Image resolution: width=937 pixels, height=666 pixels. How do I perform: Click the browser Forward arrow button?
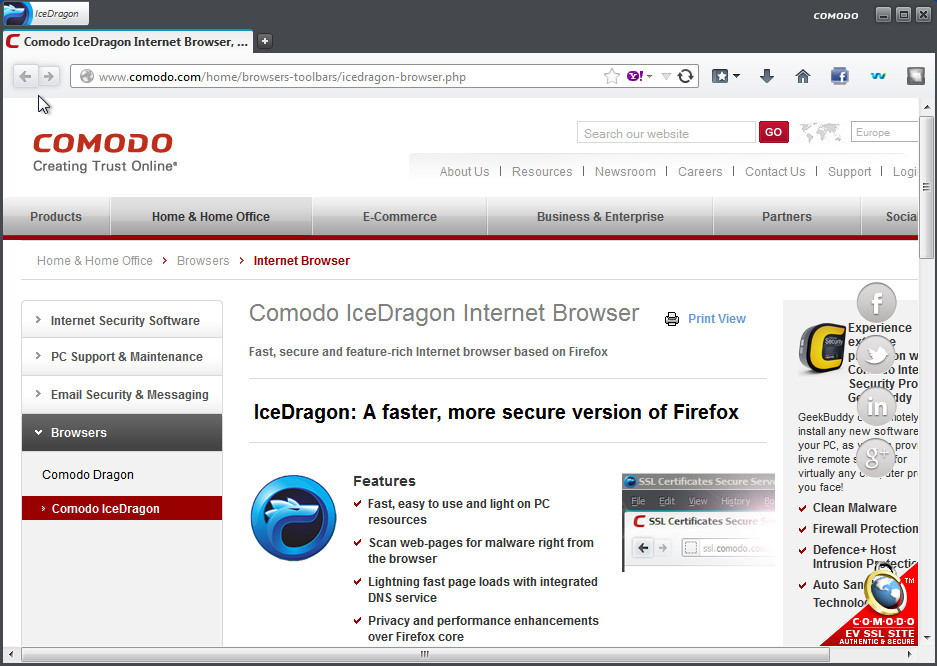[49, 76]
